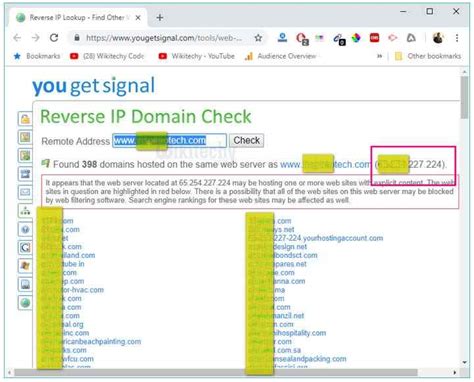Open the domain link ending 'nsealandpacking.com'
Screen dimensions: 474x382
tap(297, 359)
